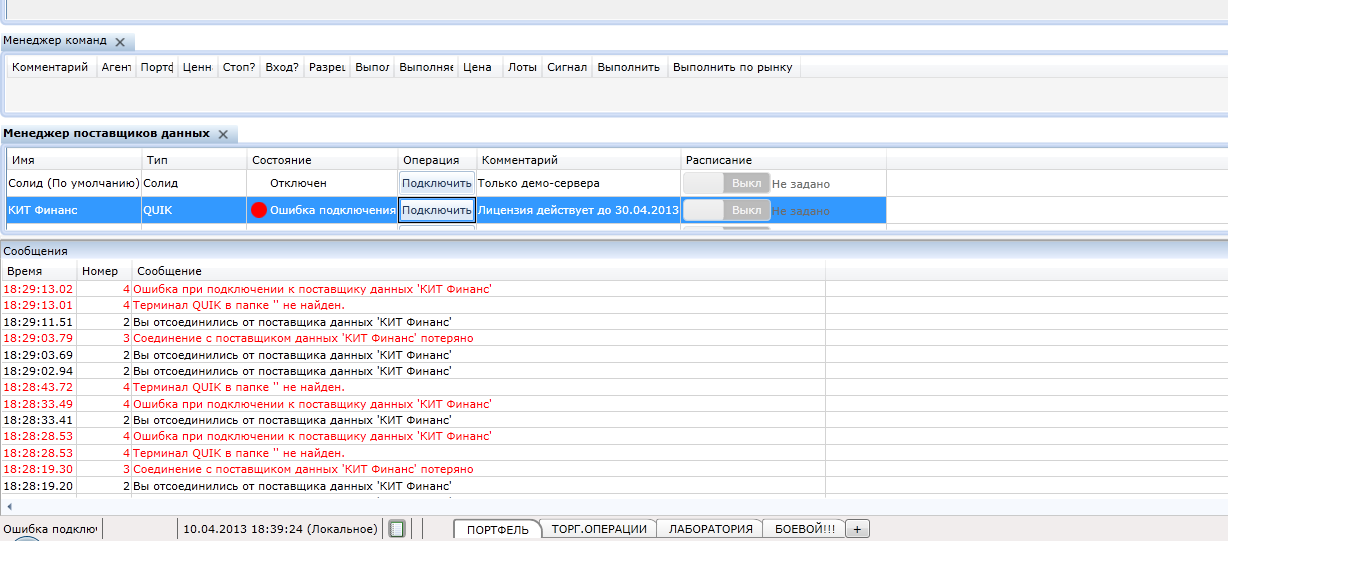The width and height of the screenshot is (1360, 574).
Task: Click the Вход? column header
Action: coord(282,67)
